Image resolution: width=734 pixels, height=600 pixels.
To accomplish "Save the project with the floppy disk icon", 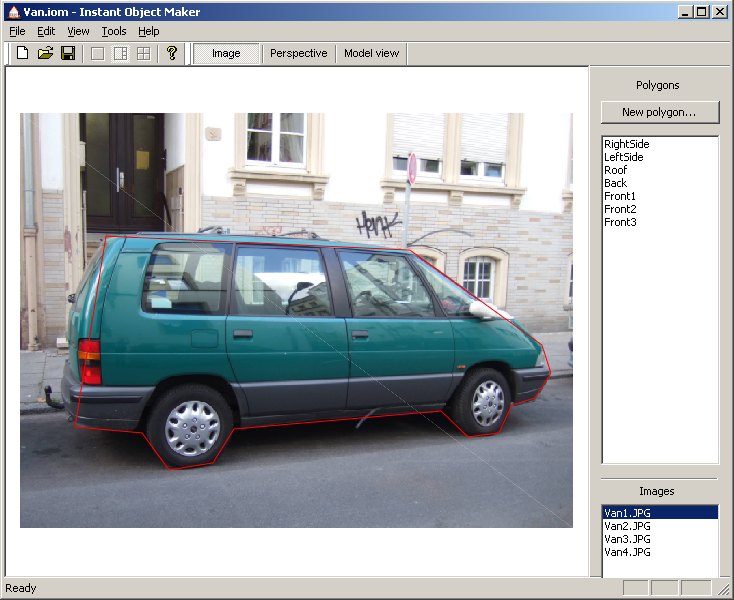I will (x=68, y=53).
